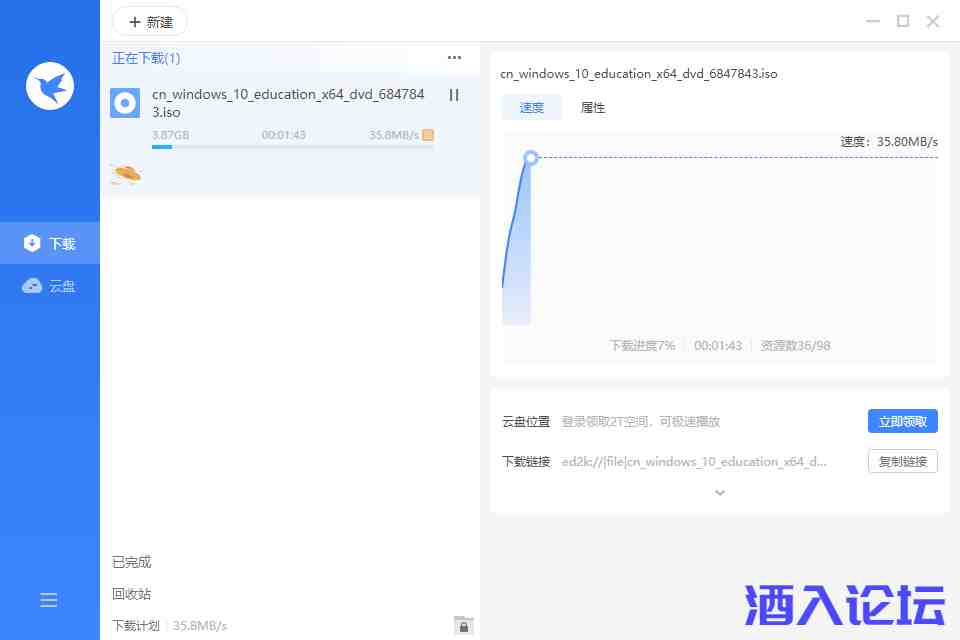
Task: Open the private space lock folder
Action: click(462, 625)
